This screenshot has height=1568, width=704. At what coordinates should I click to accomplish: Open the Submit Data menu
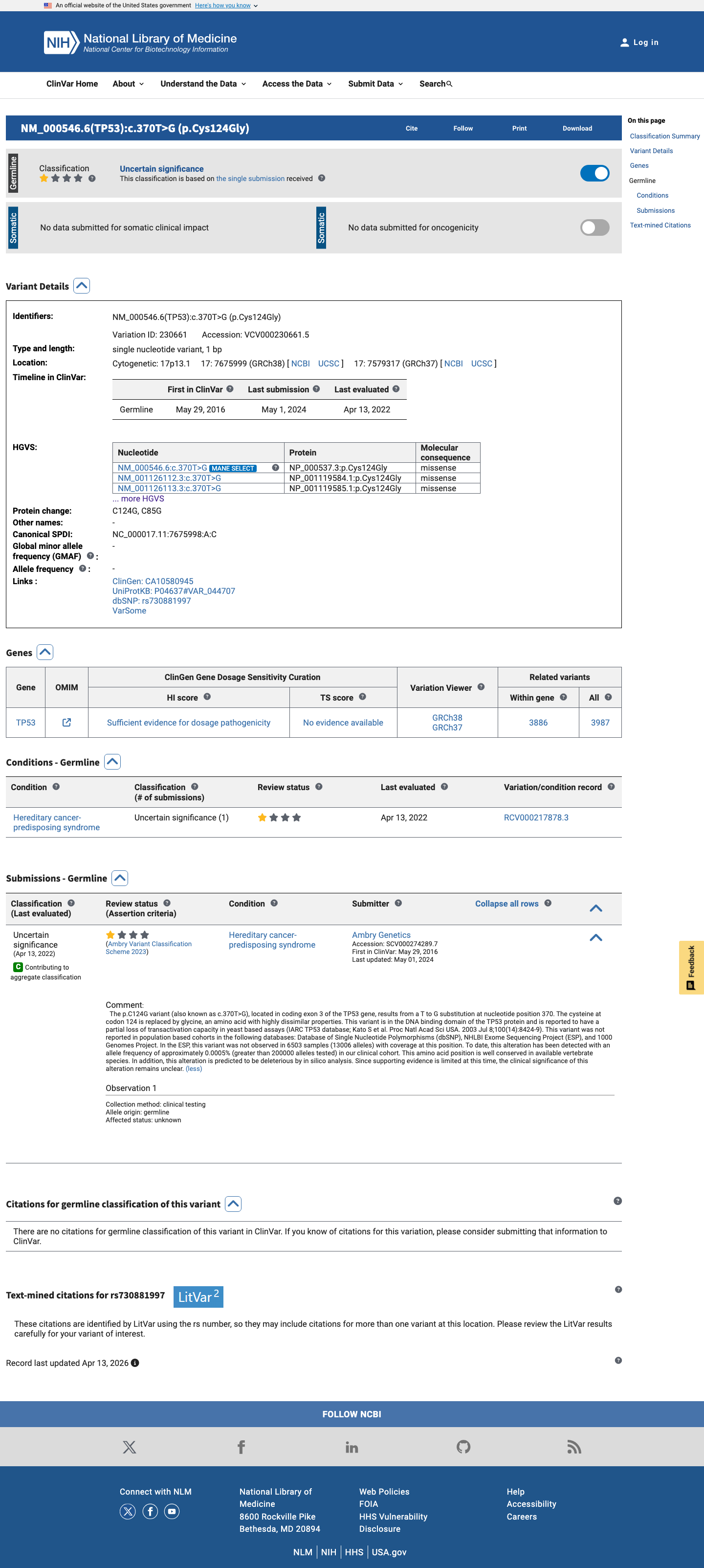(375, 84)
